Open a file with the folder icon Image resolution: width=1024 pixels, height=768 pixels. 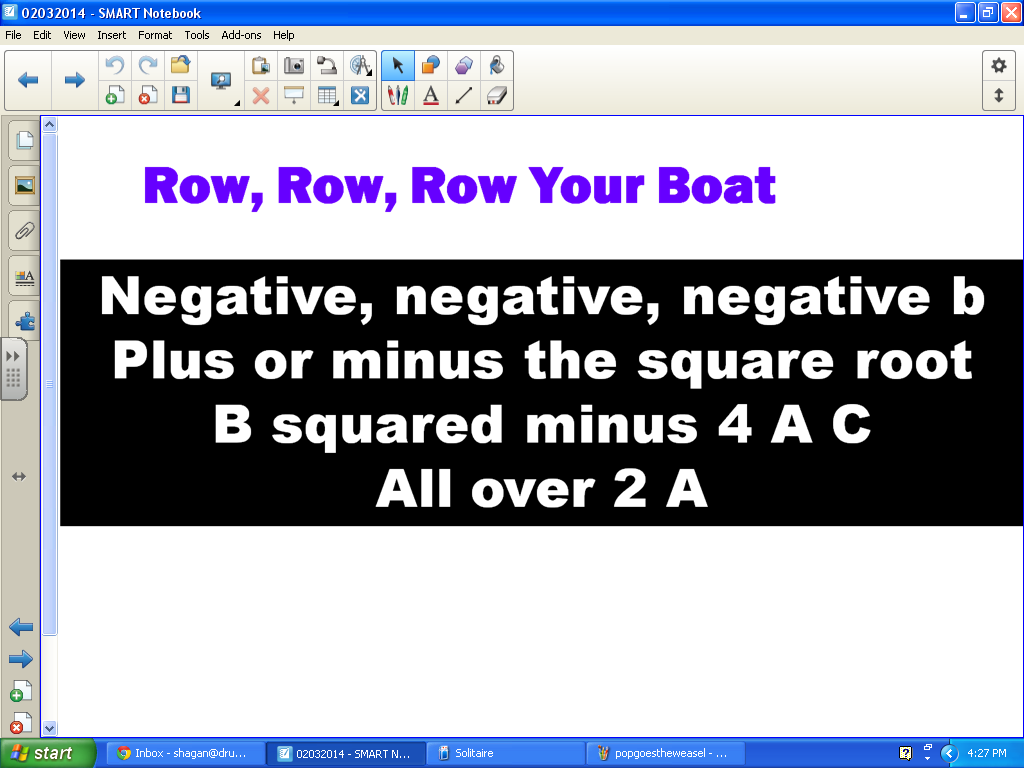point(181,65)
